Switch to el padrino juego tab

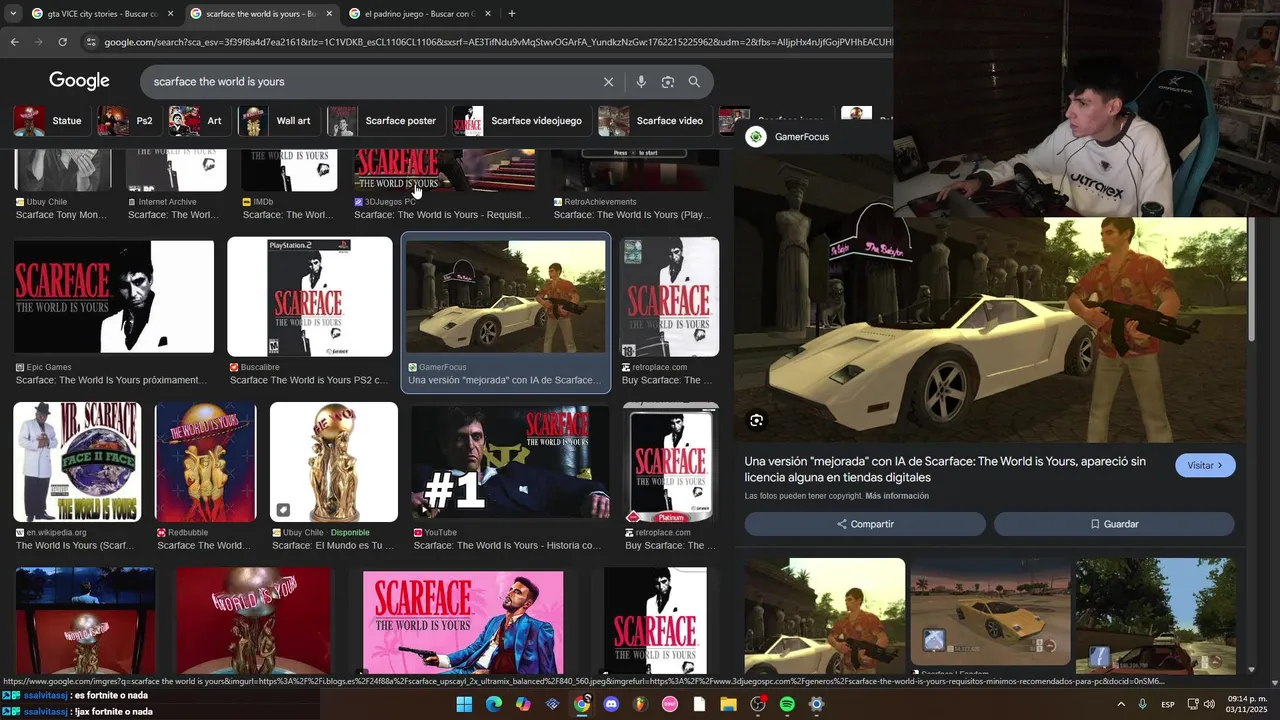[418, 14]
